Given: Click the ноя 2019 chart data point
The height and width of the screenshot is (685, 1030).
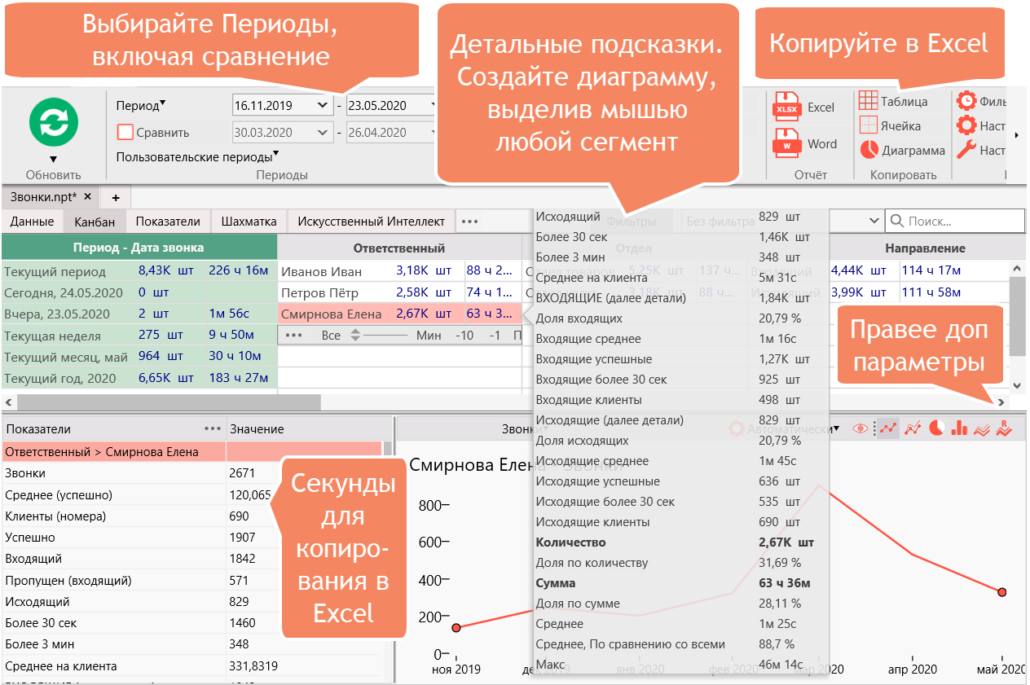Looking at the screenshot, I should tap(457, 628).
